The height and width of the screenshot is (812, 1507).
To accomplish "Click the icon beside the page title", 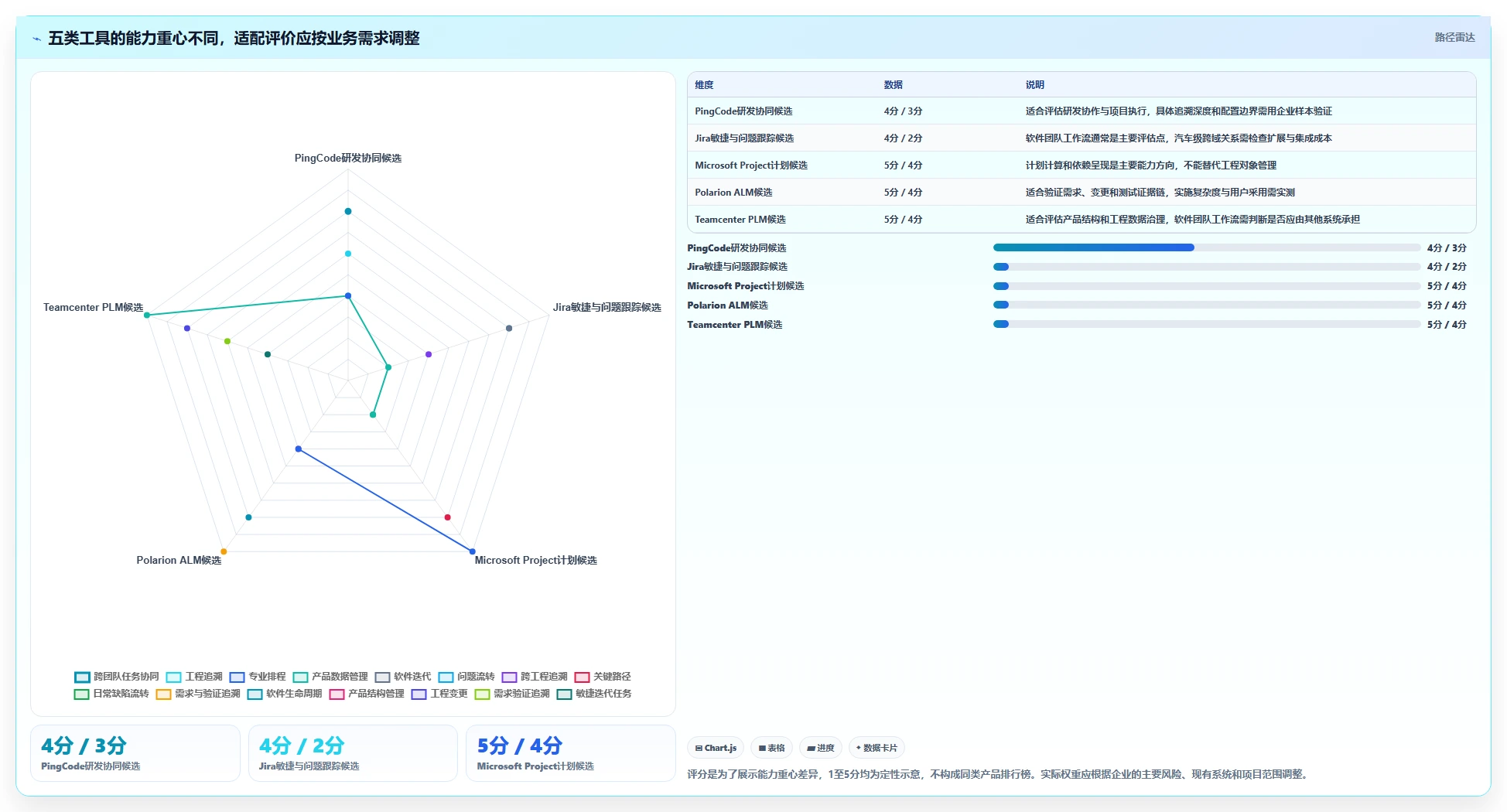I will tap(36, 38).
